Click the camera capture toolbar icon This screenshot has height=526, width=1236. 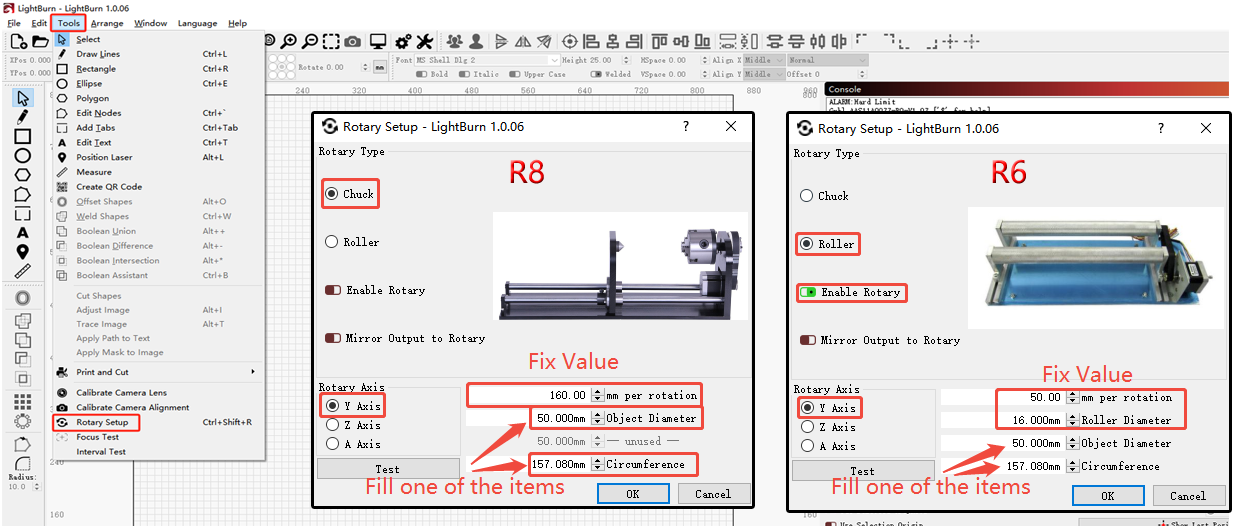(352, 41)
